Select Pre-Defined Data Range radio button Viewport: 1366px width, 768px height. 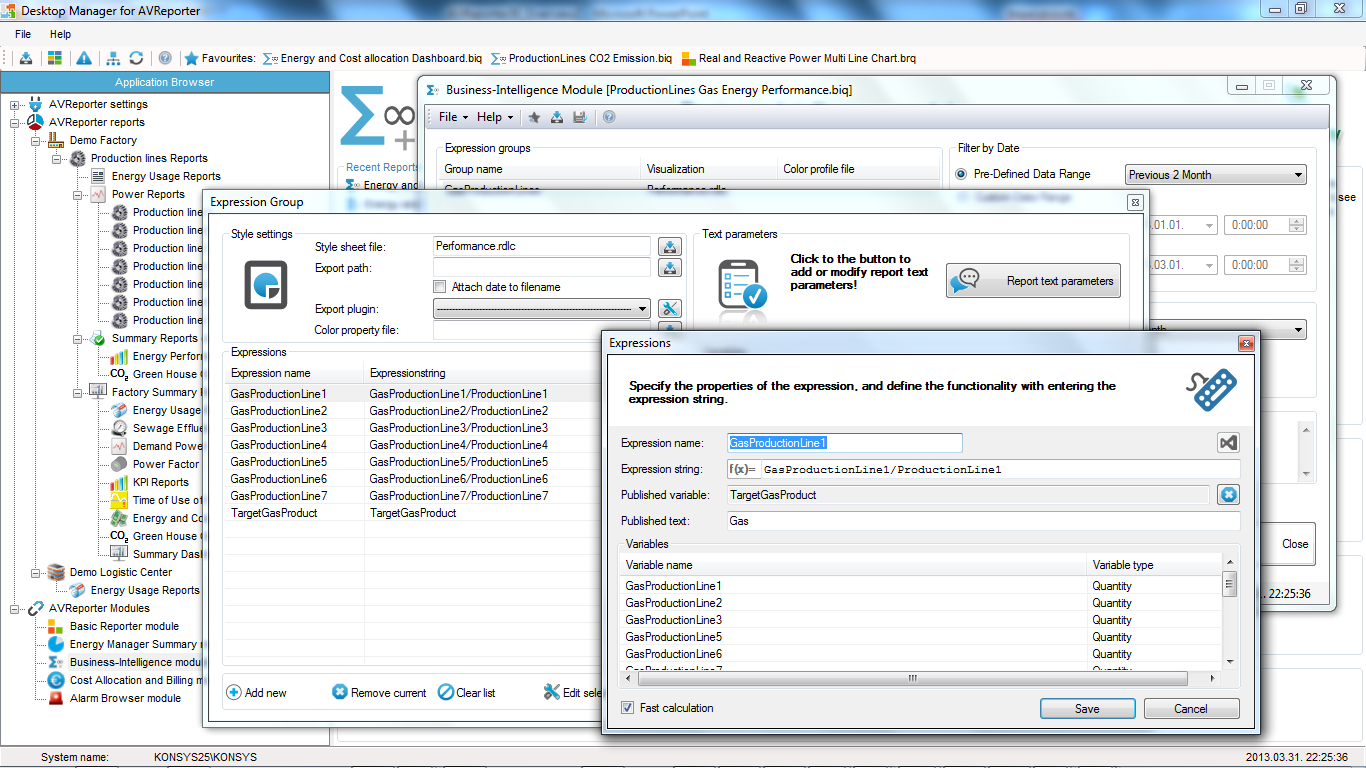click(962, 174)
